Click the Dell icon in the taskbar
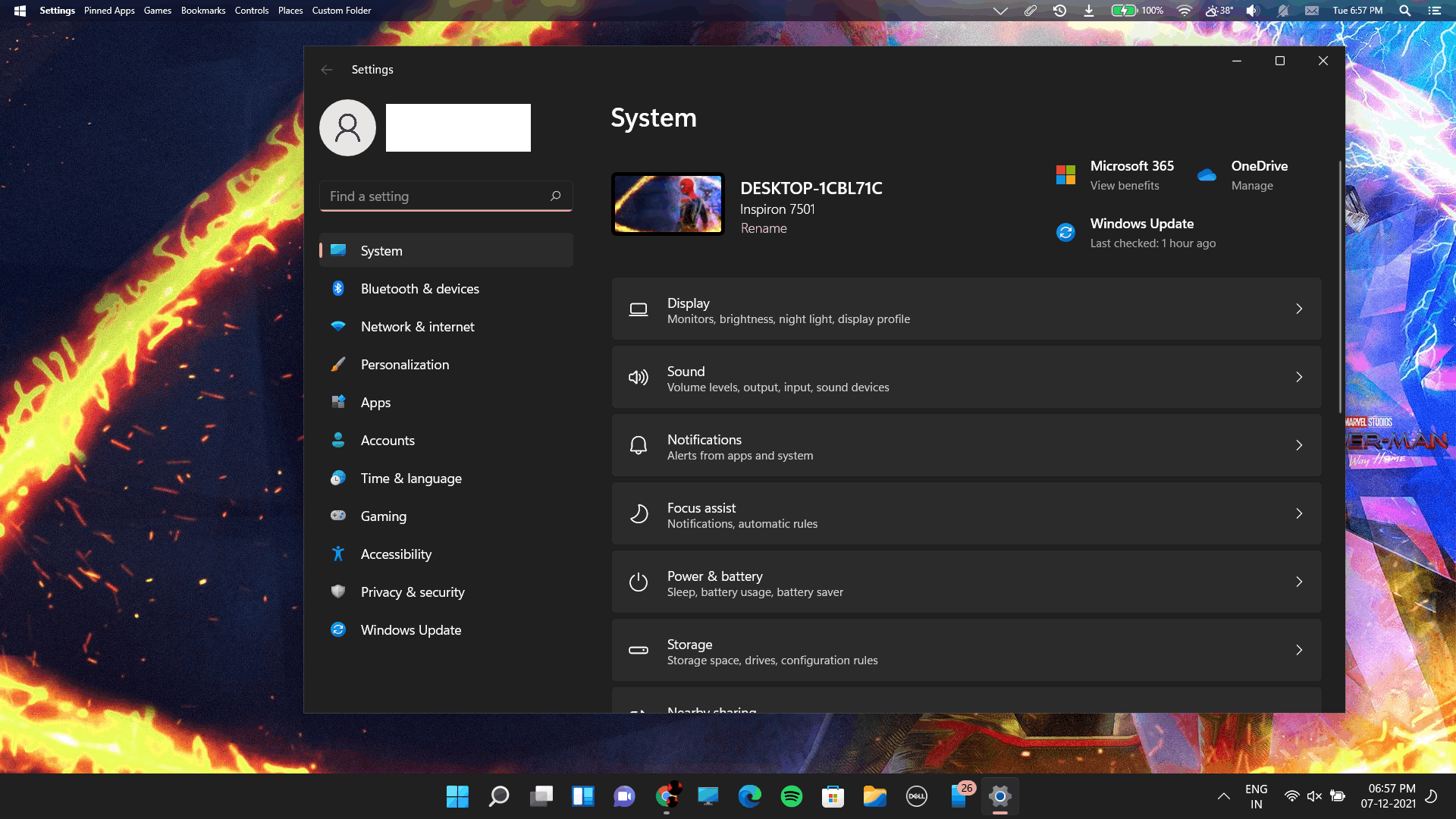1456x819 pixels. tap(917, 796)
